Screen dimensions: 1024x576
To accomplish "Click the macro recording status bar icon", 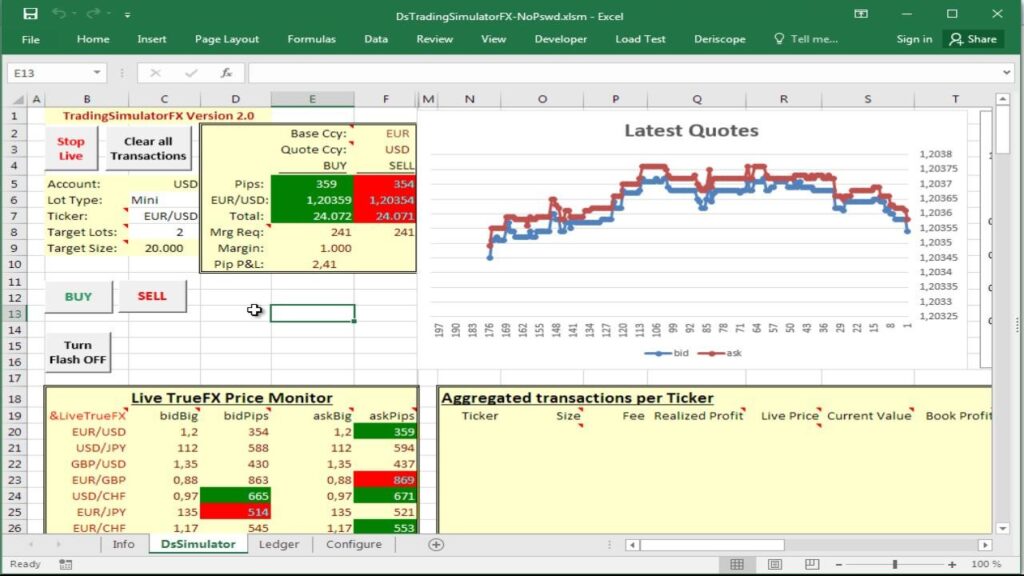I will point(65,564).
